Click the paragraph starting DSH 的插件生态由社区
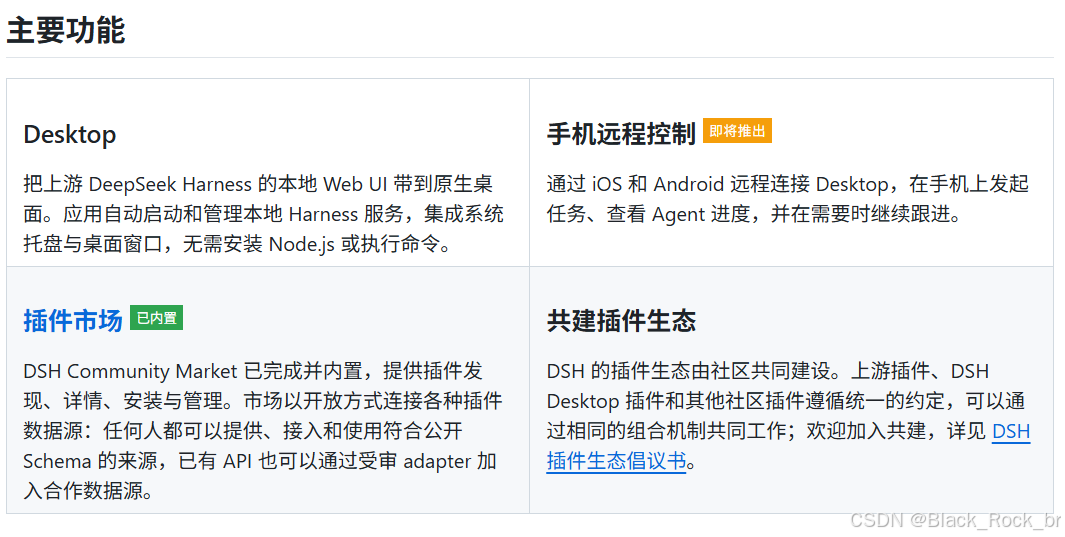This screenshot has width=1065, height=537. coord(789,415)
